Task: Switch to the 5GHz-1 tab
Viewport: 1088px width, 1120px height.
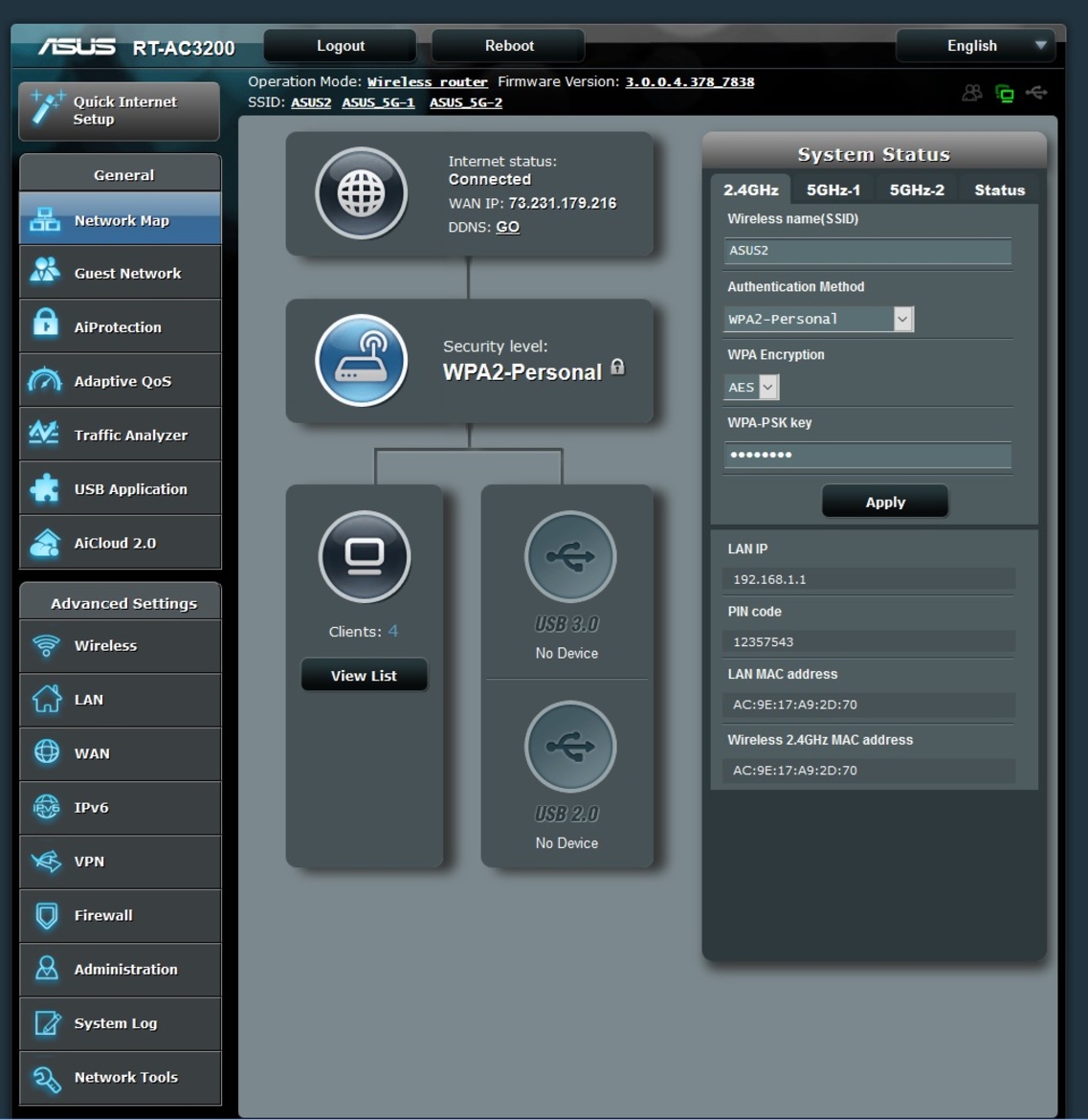Action: pyautogui.click(x=833, y=190)
